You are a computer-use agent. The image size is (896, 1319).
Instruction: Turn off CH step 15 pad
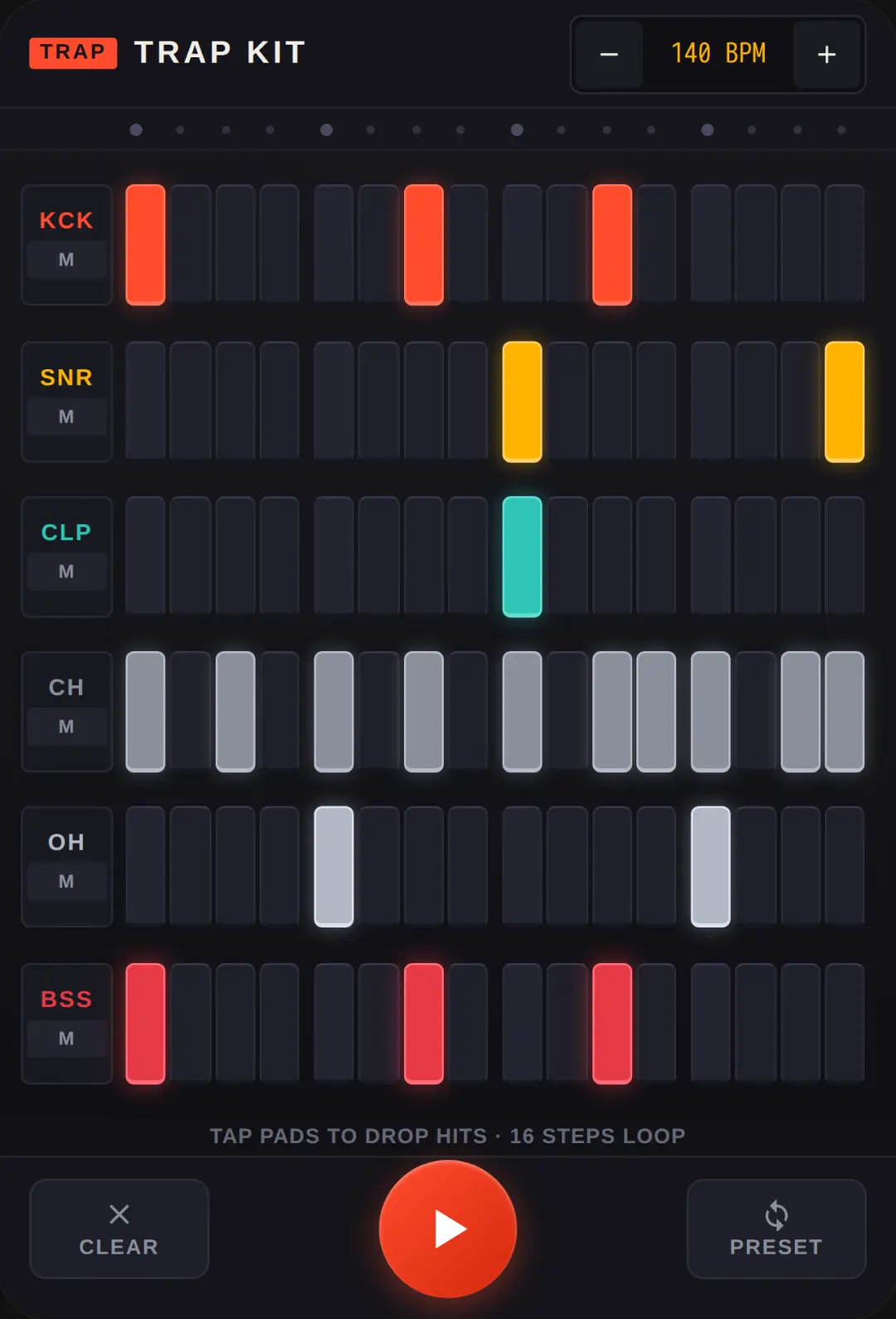click(x=801, y=712)
